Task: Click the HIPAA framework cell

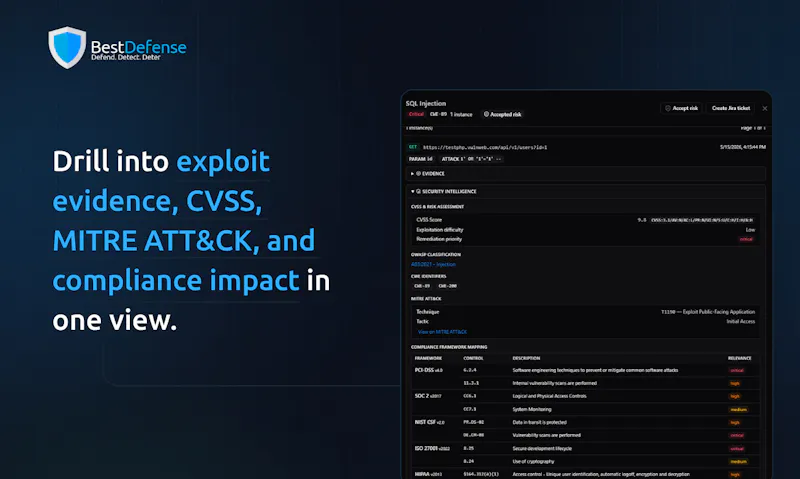Action: (x=428, y=474)
